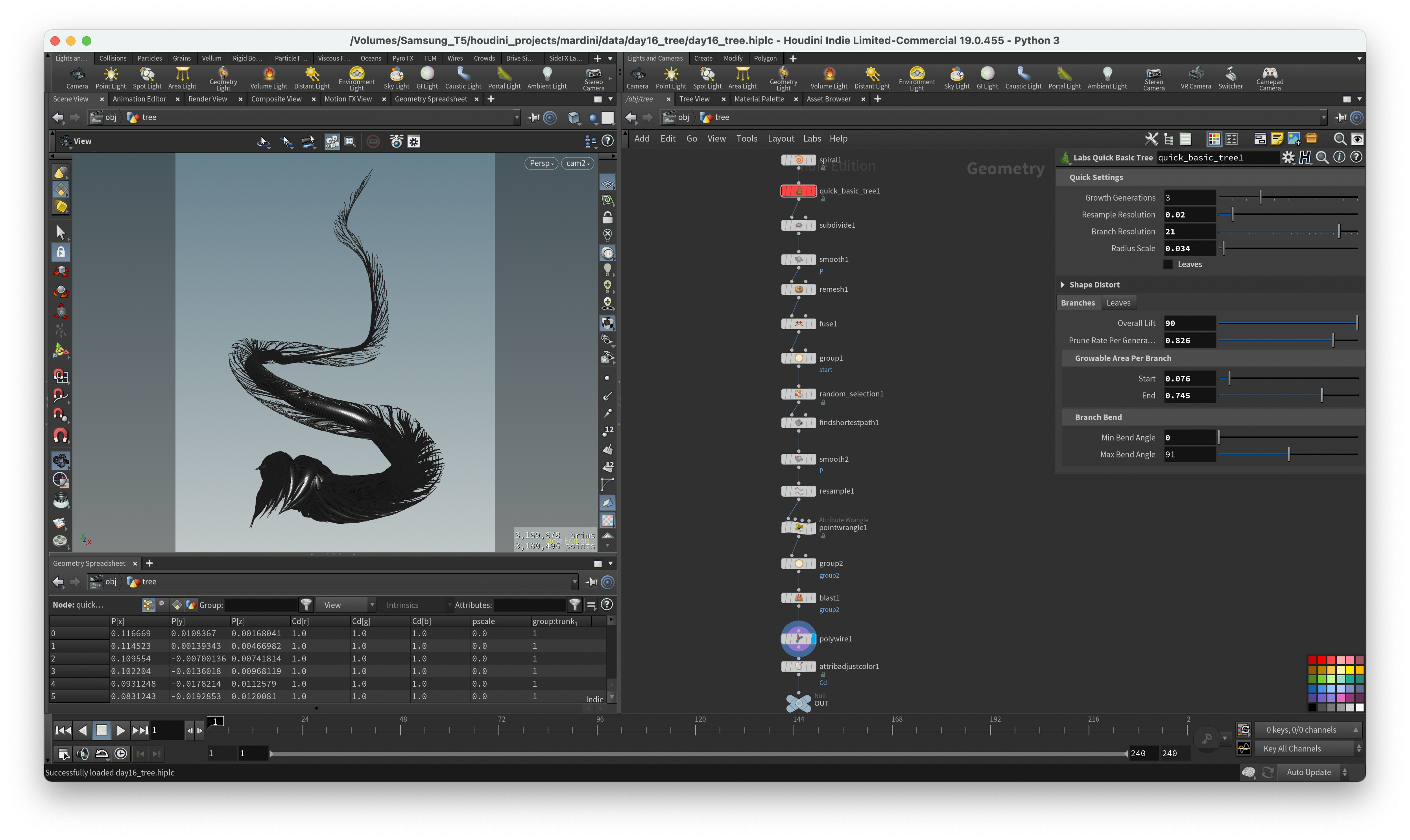Open the viewport help question mark icon
The image size is (1410, 840).
(x=607, y=141)
